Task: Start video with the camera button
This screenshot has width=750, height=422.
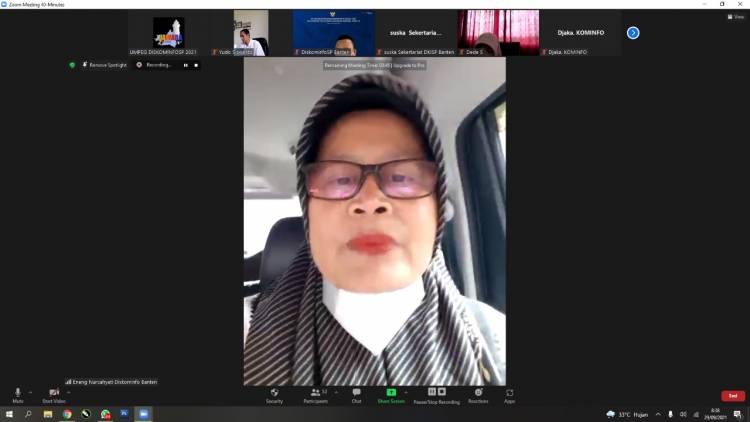Action: coord(53,394)
